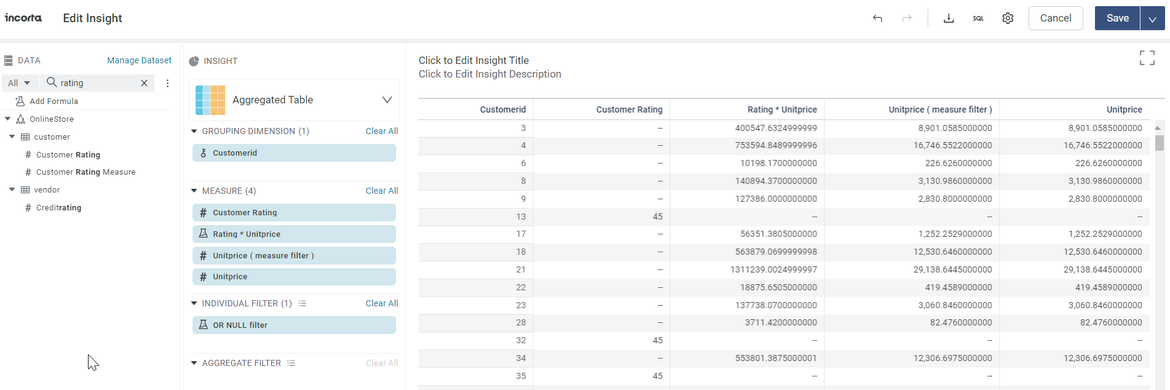Collapse the Measure section
The height and width of the screenshot is (390, 1170).
[x=194, y=191]
